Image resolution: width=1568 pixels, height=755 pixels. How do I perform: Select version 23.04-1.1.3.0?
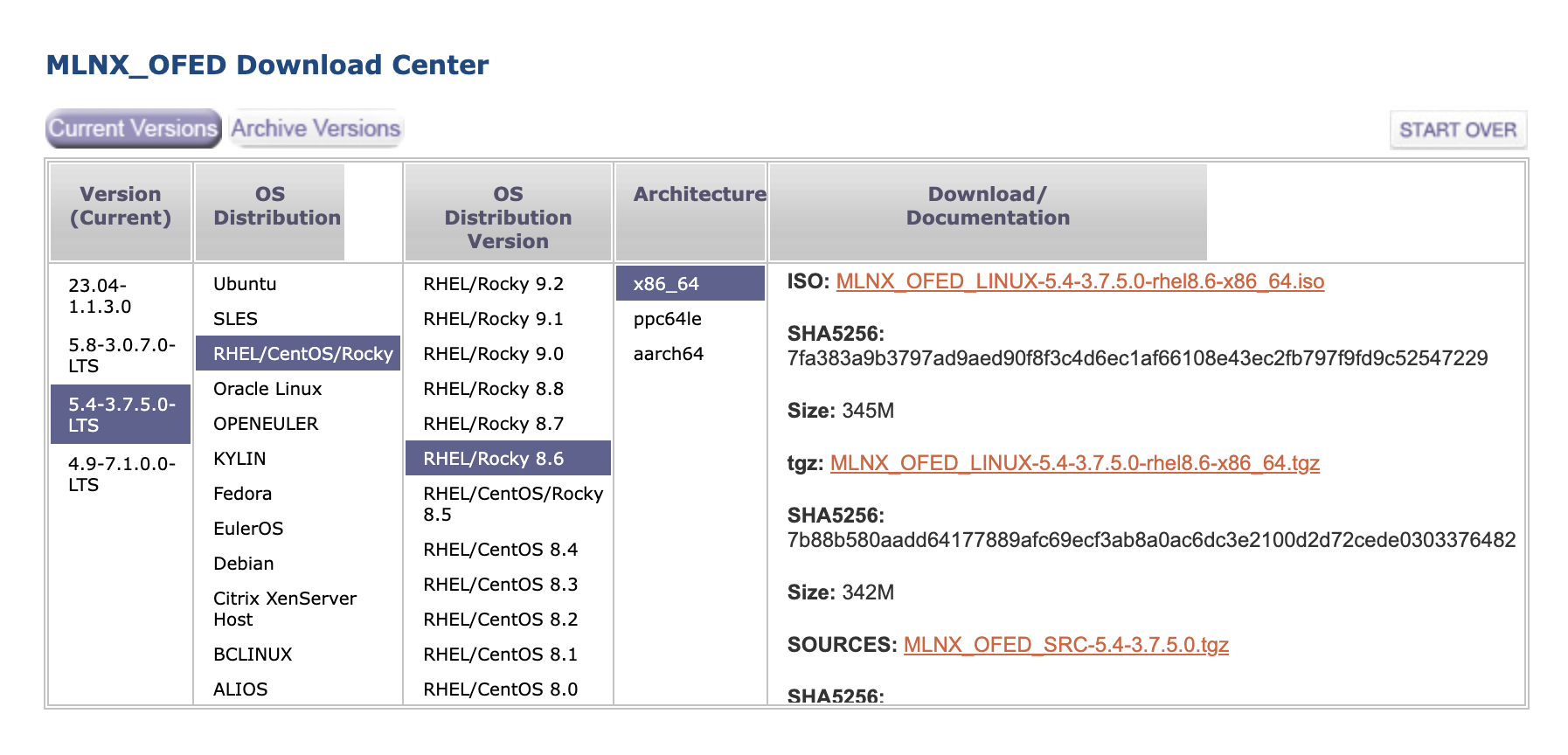point(121,295)
